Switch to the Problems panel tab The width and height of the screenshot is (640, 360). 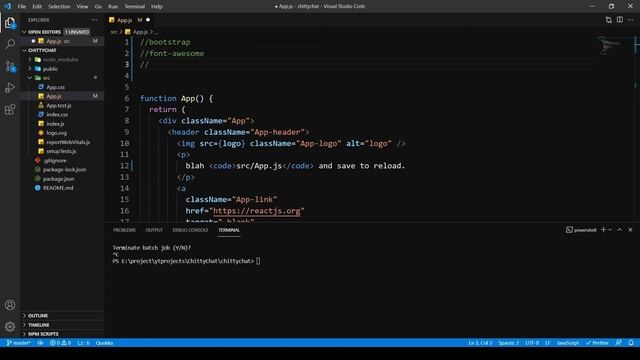(124, 230)
